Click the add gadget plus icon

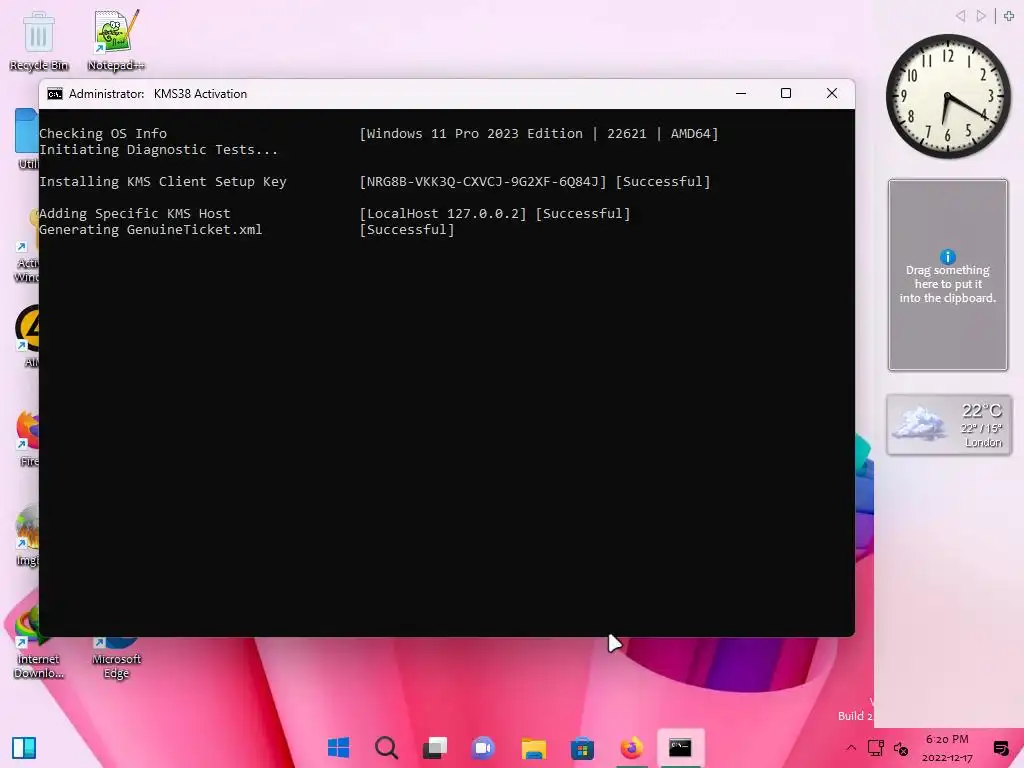pyautogui.click(x=1009, y=16)
